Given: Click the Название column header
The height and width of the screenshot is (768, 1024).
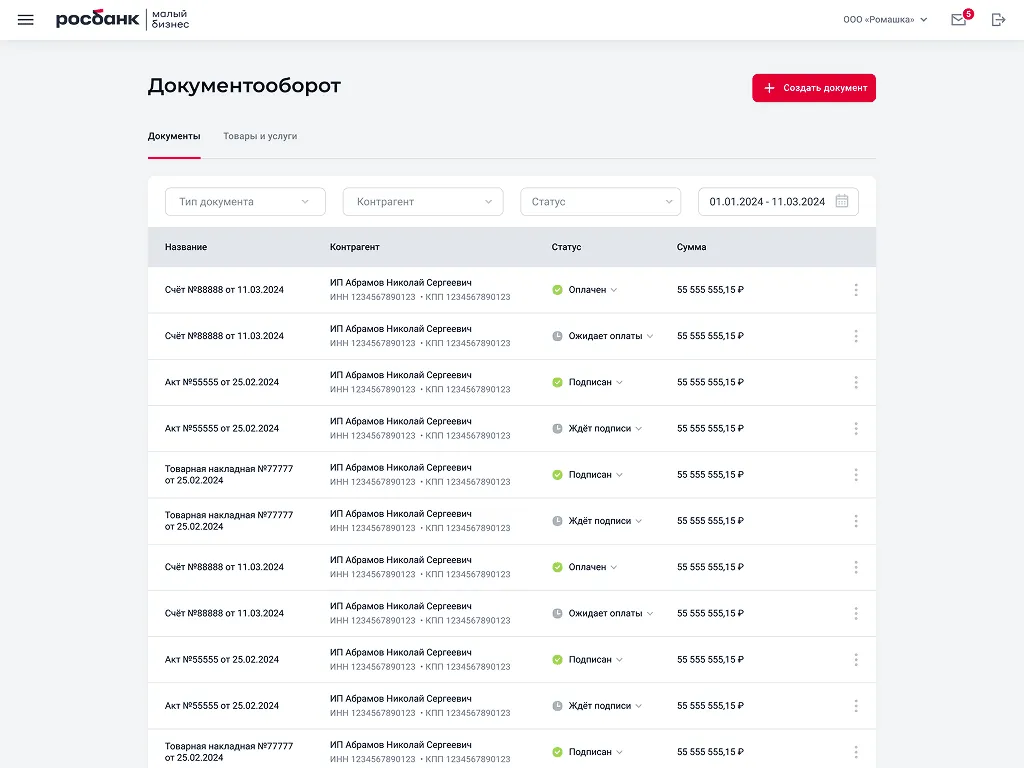Looking at the screenshot, I should (x=186, y=247).
